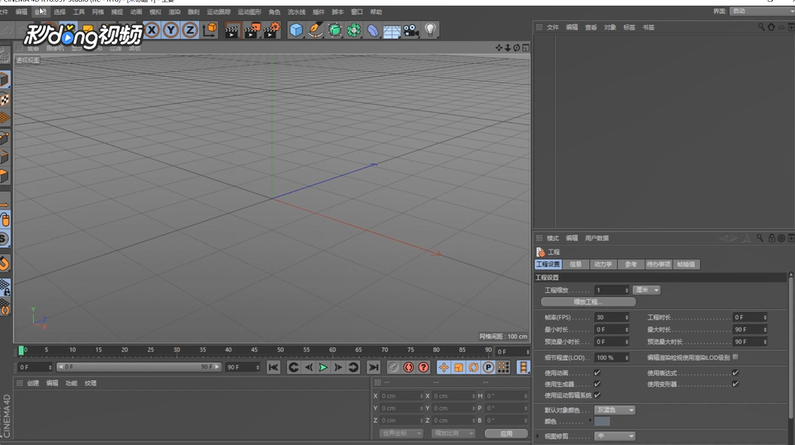Click the search icon in Object Manager
The height and width of the screenshot is (445, 795).
click(761, 27)
